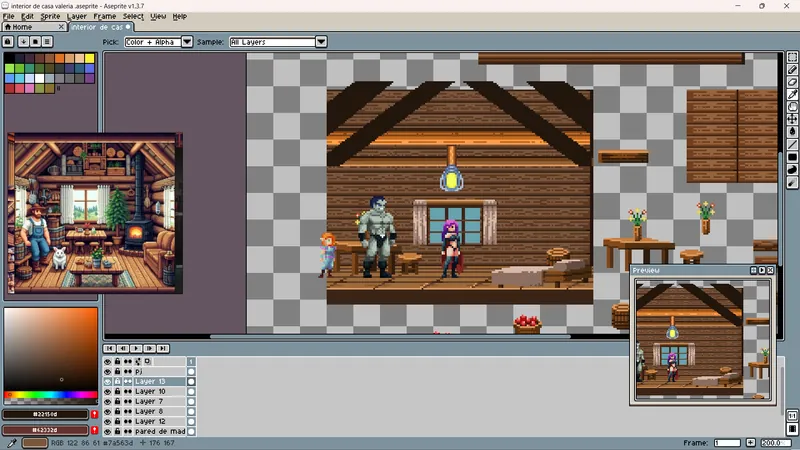Image resolution: width=800 pixels, height=450 pixels.
Task: Lock Layer 10 with padlock icon
Action: point(117,391)
